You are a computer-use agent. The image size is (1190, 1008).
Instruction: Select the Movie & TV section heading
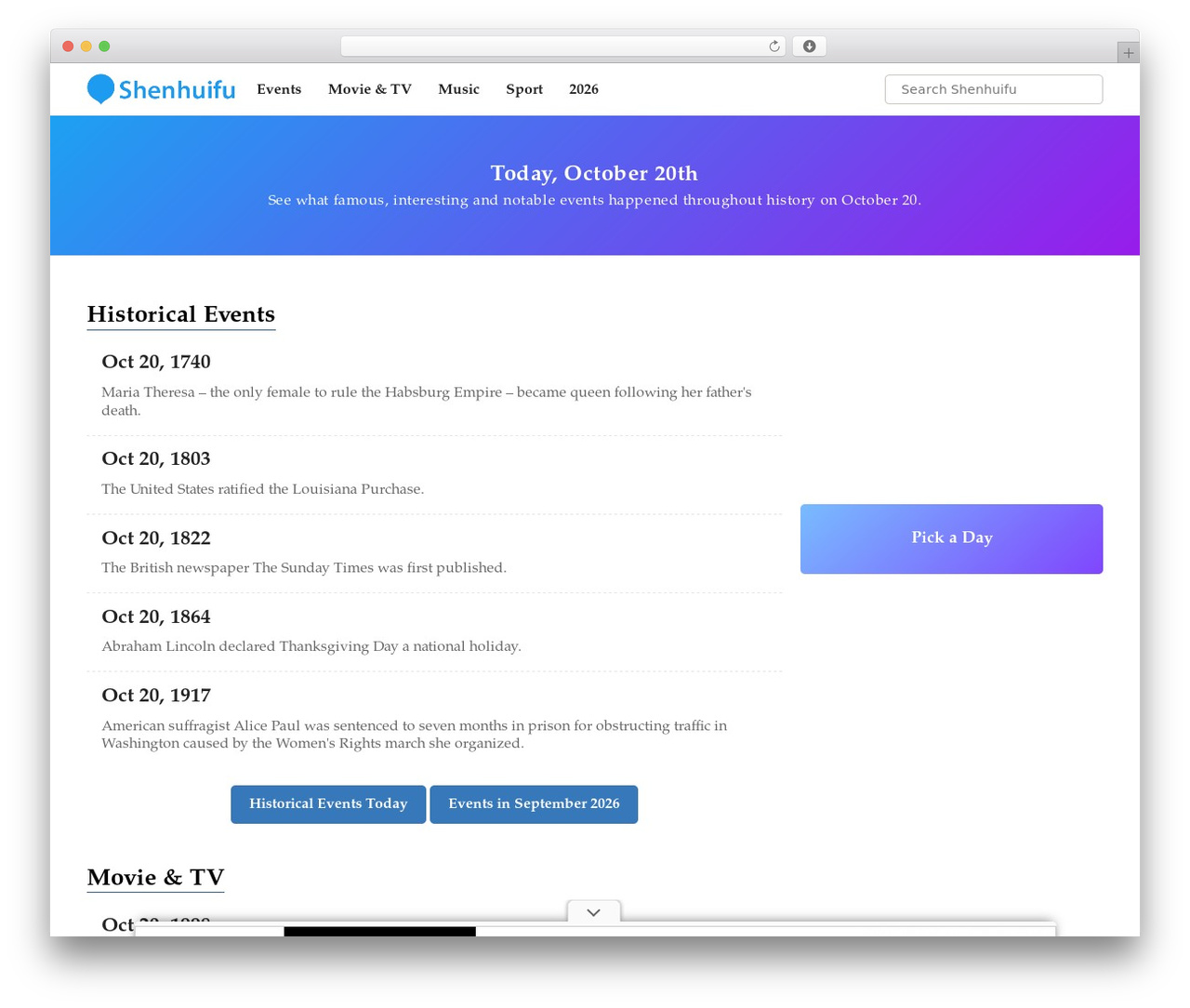[x=155, y=878]
